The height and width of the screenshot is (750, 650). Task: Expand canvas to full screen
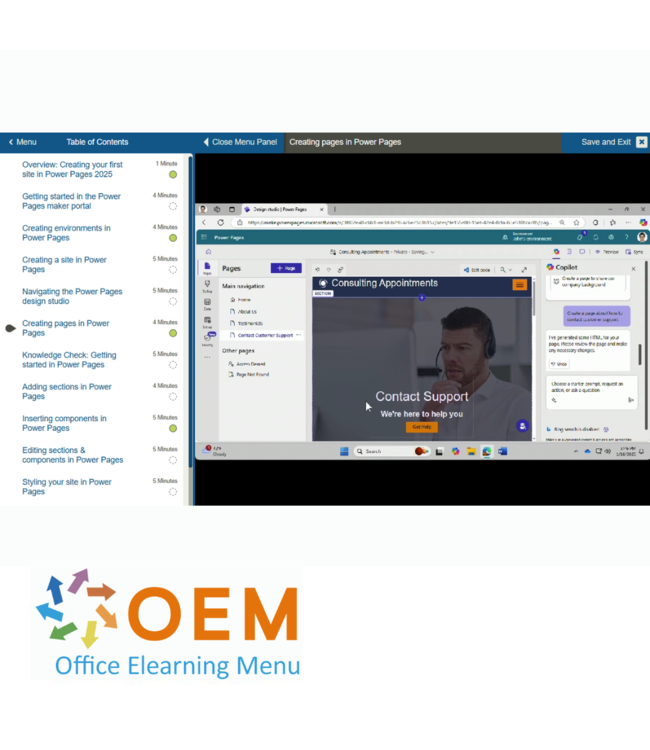[x=524, y=270]
